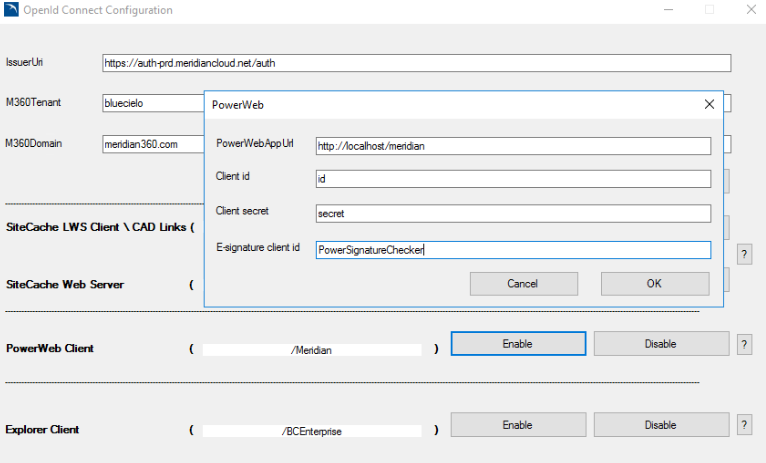Click the PowerWeb dialog title text
The width and height of the screenshot is (766, 463).
coord(237,105)
